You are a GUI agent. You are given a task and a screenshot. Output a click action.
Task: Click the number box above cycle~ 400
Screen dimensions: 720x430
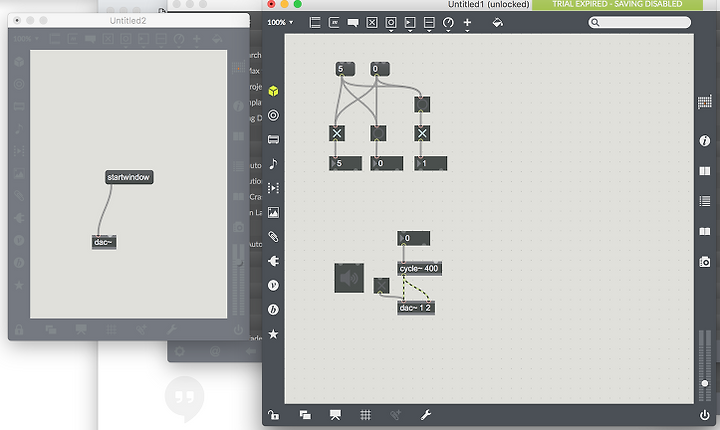coord(414,238)
